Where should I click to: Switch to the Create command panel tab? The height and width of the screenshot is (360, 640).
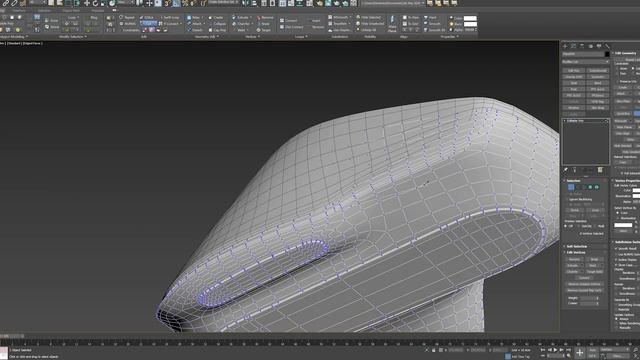point(565,46)
